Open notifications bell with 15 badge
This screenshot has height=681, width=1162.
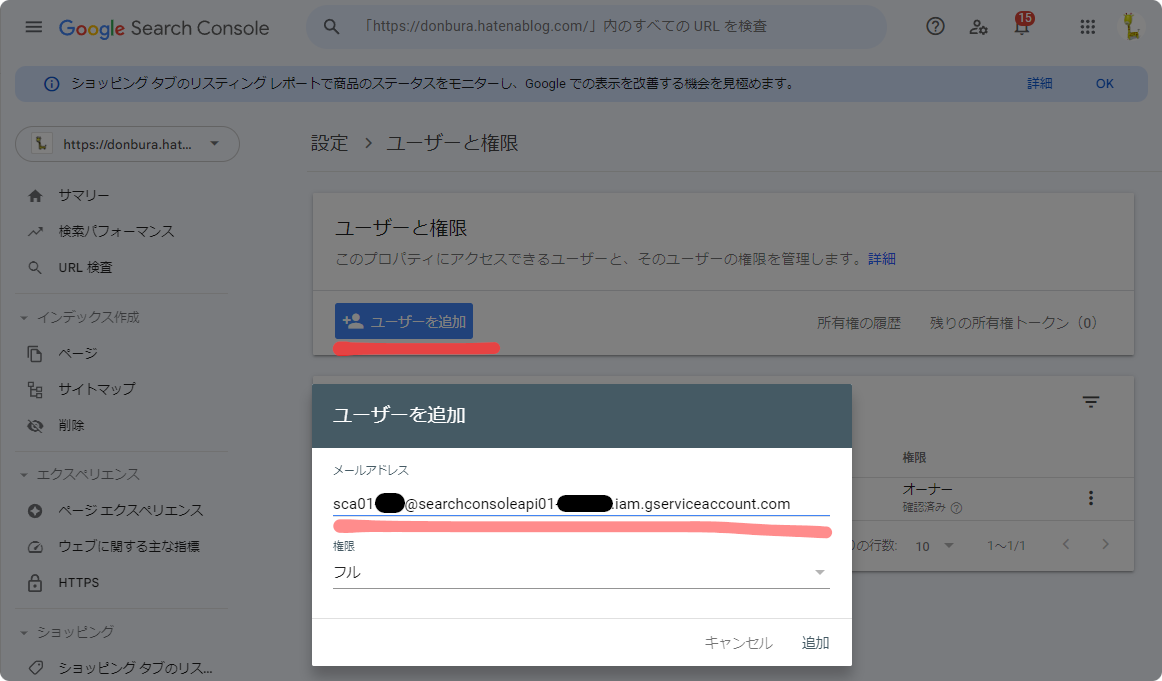[1022, 25]
